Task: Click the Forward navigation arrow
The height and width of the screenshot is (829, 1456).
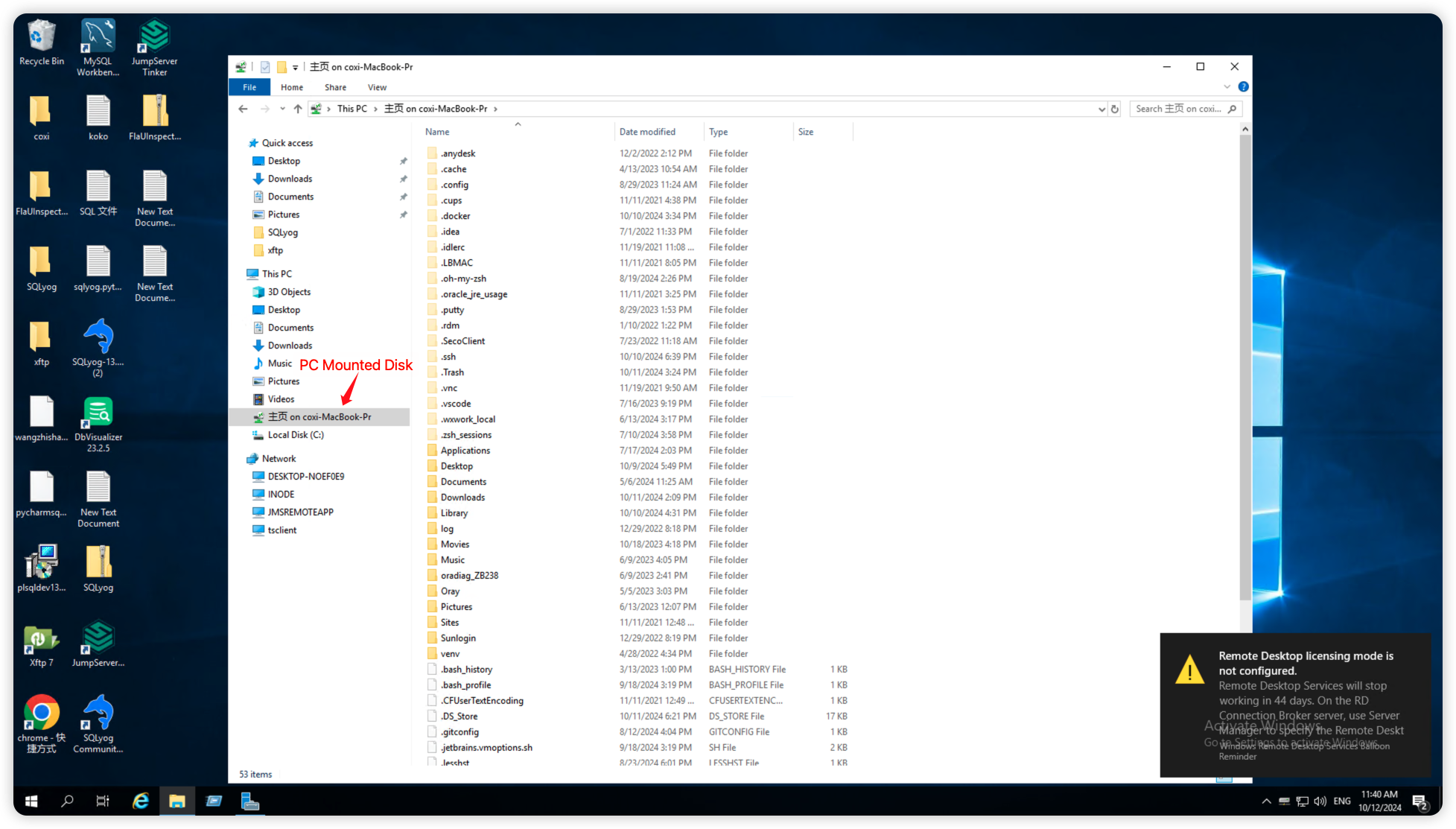Action: coord(264,109)
